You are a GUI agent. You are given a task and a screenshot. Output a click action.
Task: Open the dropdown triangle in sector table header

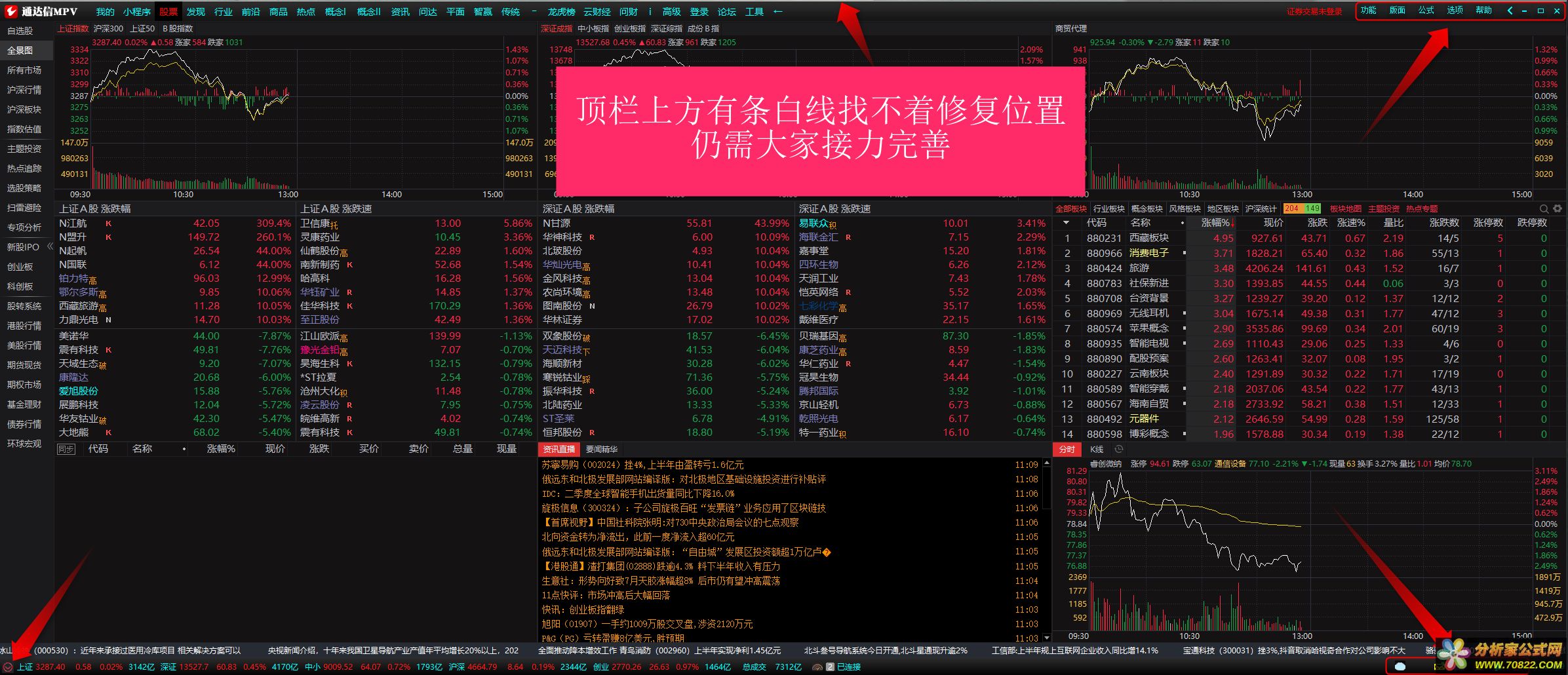[1067, 223]
